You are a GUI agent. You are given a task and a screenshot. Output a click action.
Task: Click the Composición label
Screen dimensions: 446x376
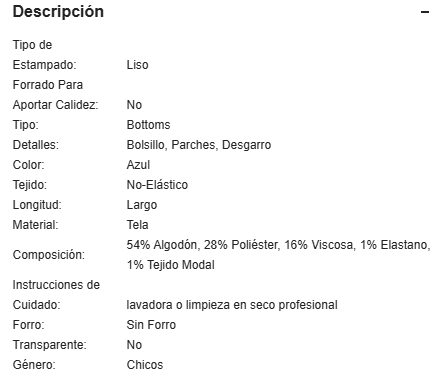tap(49, 255)
